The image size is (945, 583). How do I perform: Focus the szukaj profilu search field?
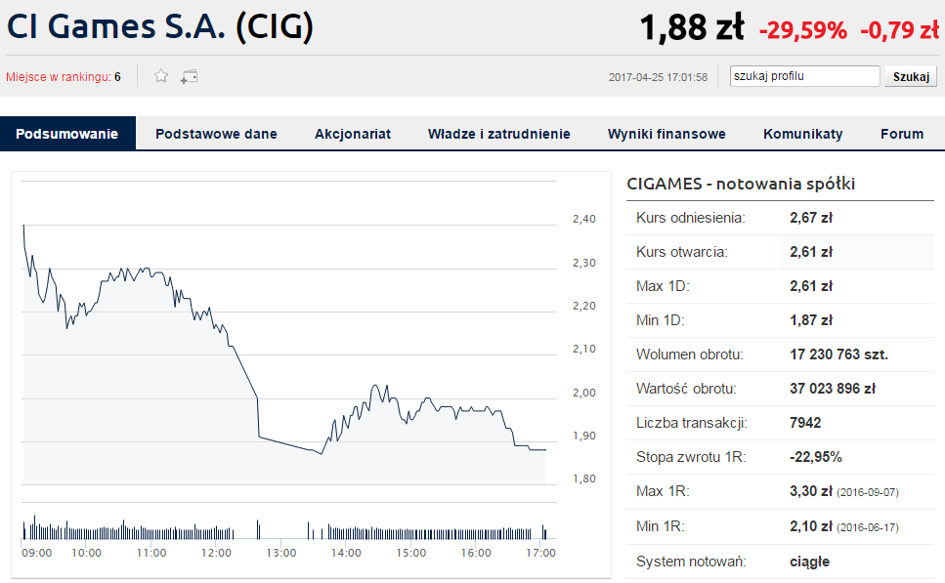[x=805, y=76]
